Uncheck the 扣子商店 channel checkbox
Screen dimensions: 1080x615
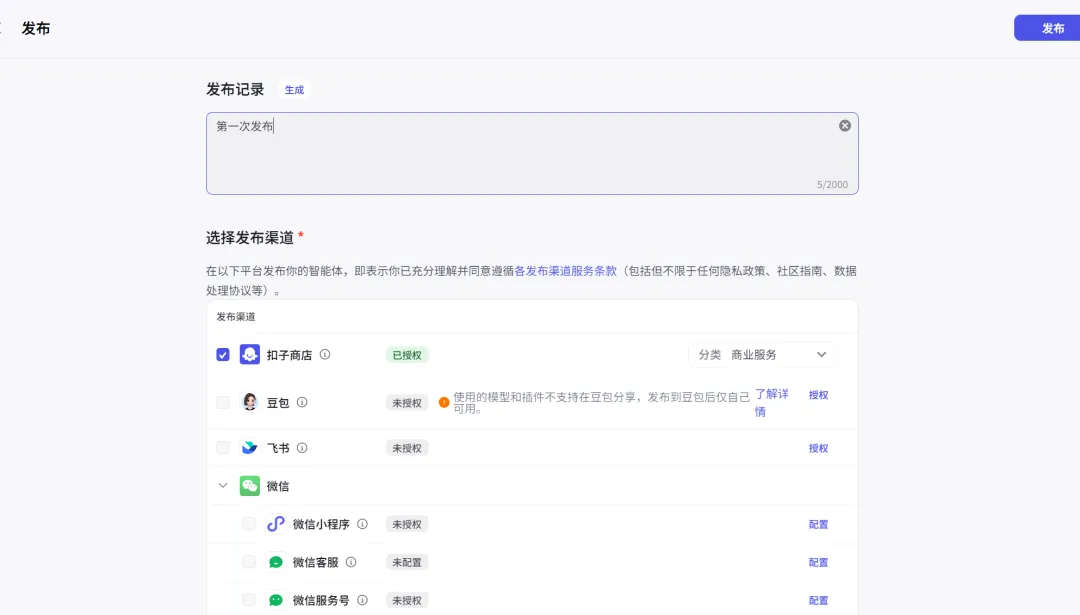(x=223, y=355)
